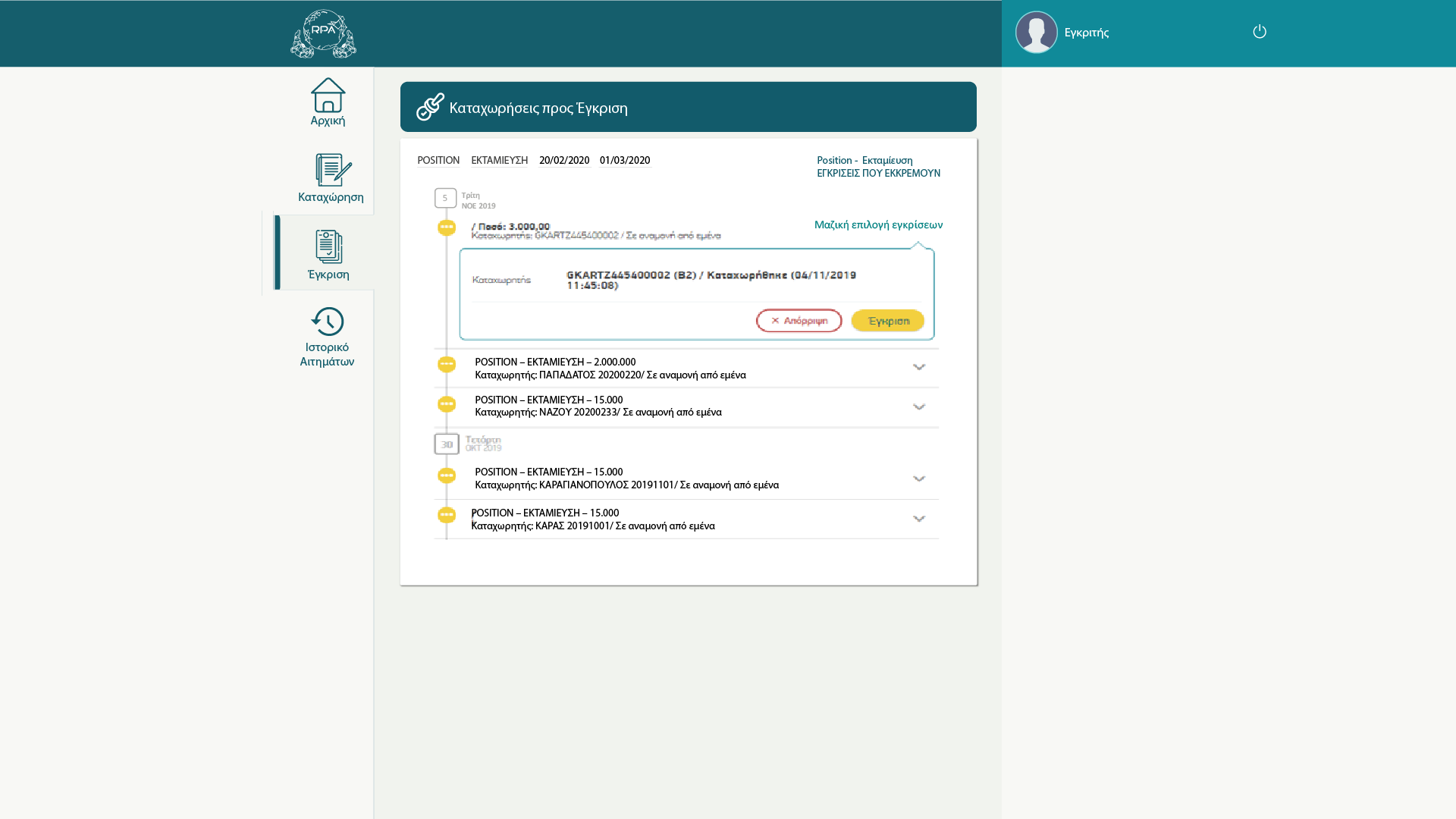
Task: Expand the ΠΑΠΑΔΑΤΟΣ 20200220 entry
Action: click(919, 367)
